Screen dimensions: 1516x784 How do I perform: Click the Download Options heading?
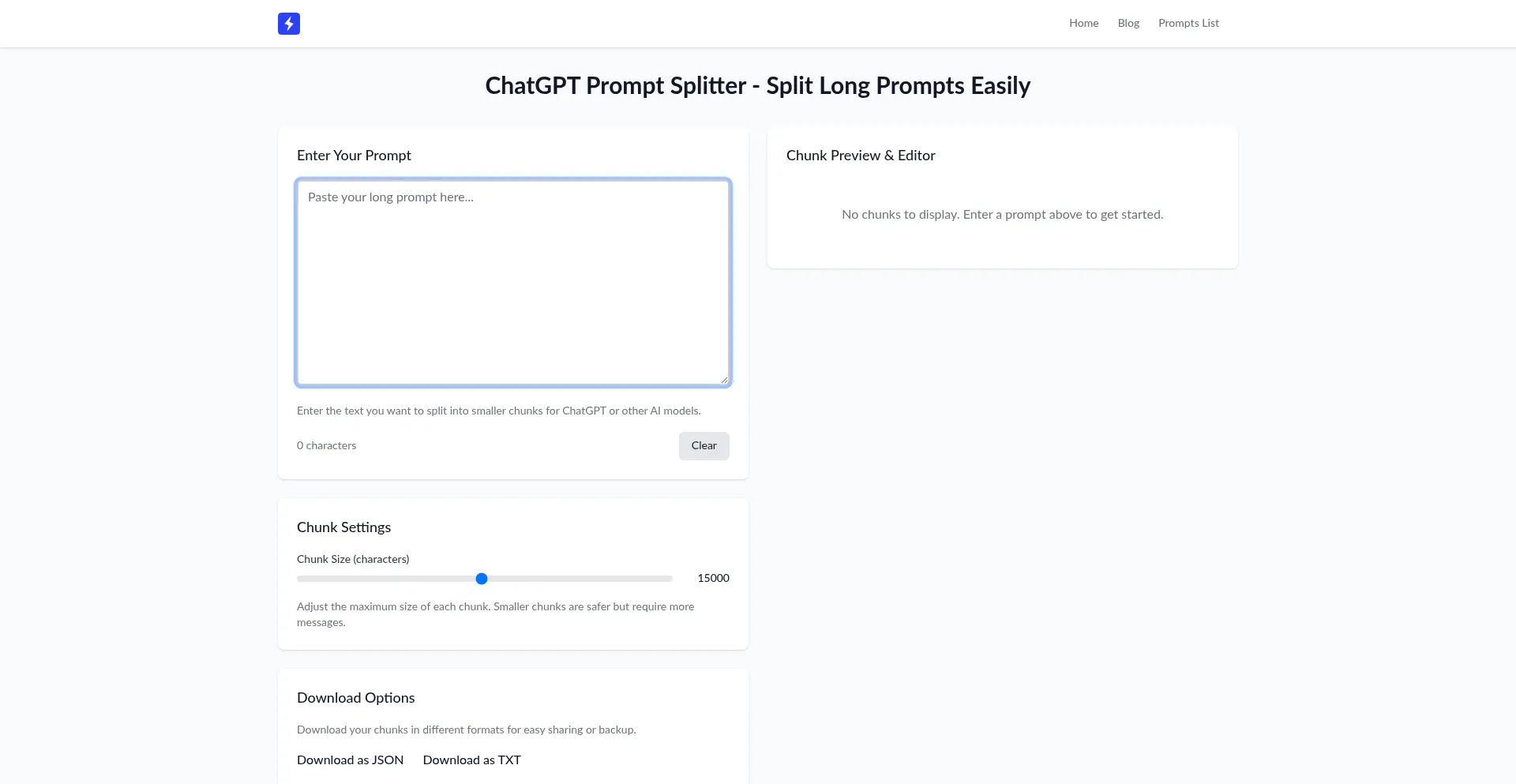(355, 698)
